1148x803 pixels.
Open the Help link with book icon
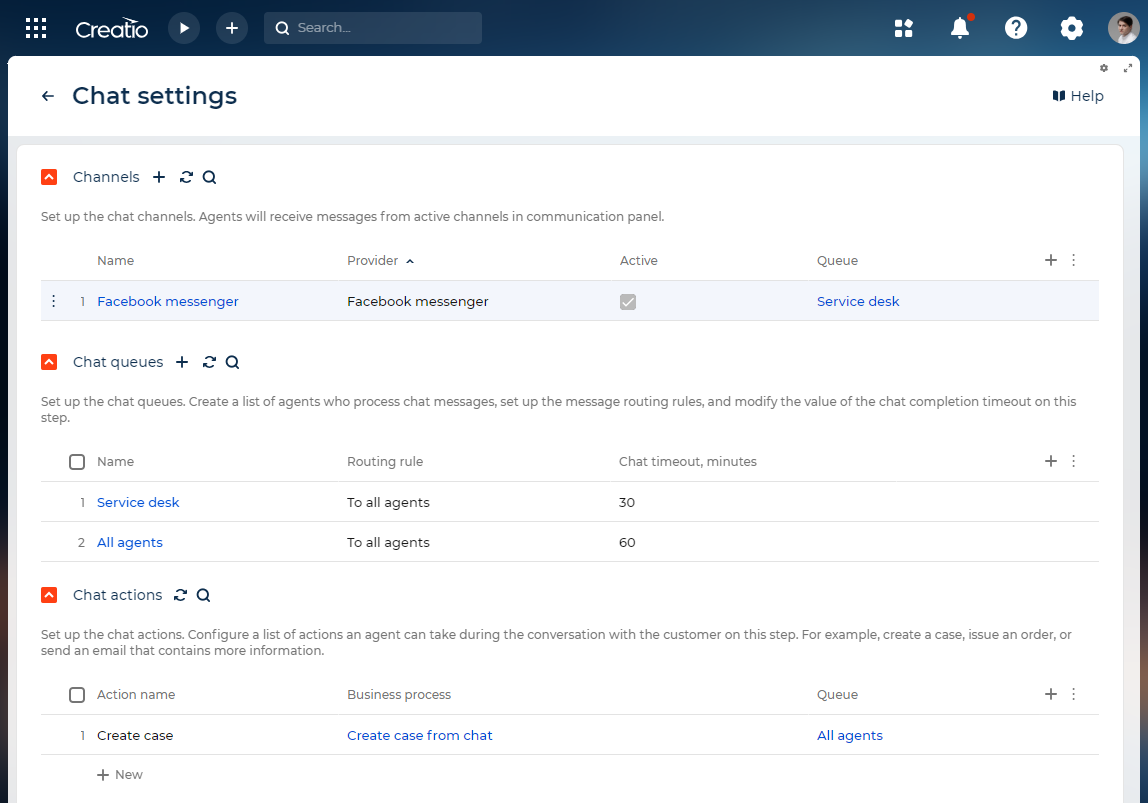[1078, 96]
